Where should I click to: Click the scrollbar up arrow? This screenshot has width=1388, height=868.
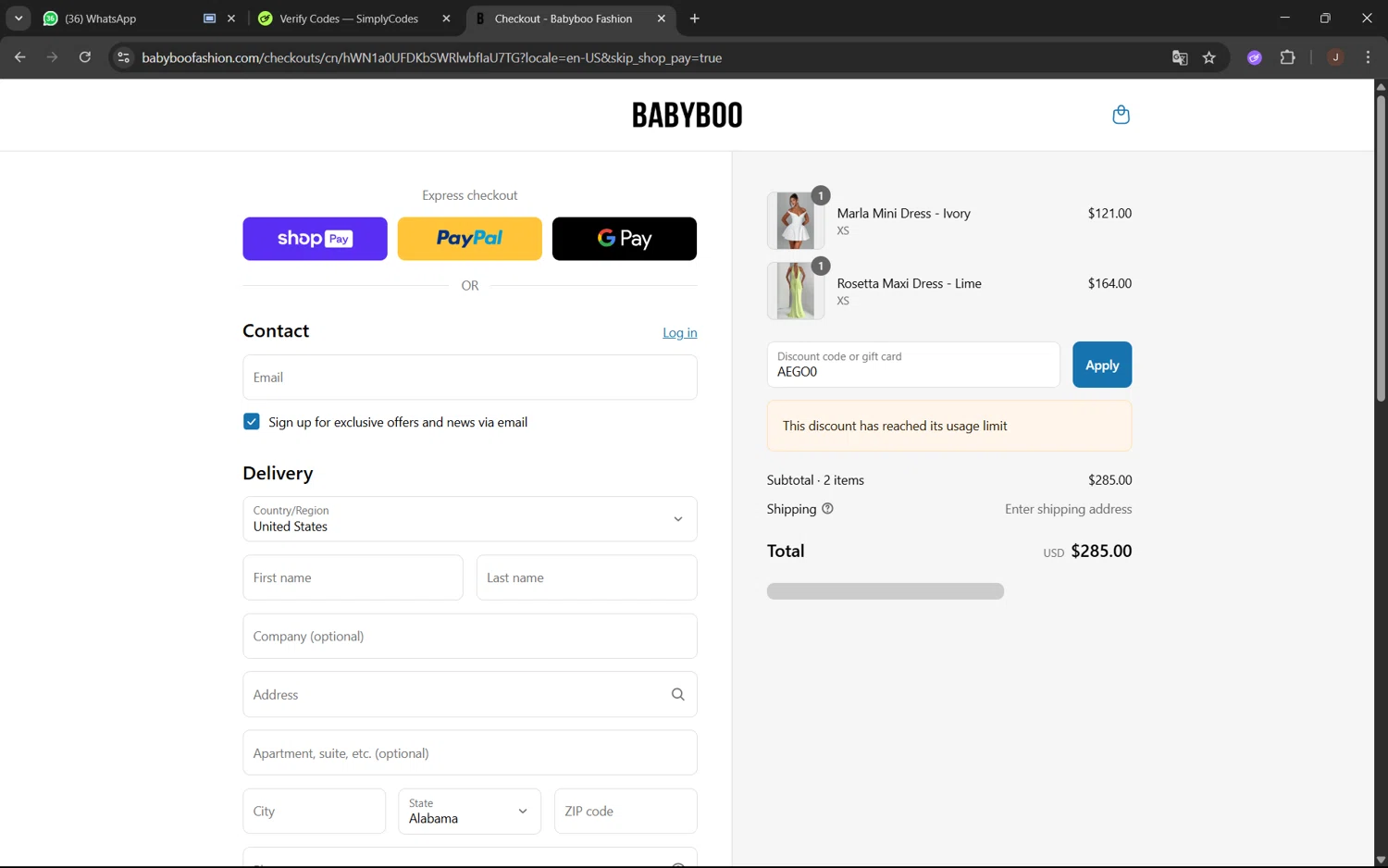1381,87
